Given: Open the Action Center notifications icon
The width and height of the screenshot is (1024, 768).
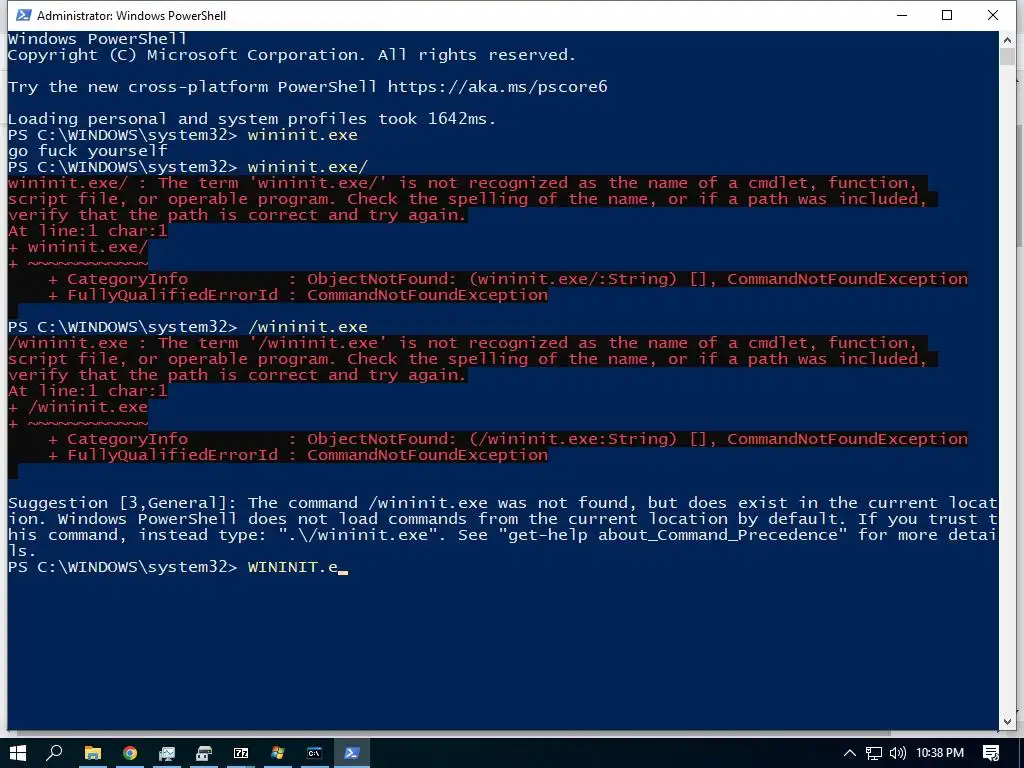Looking at the screenshot, I should point(991,753).
